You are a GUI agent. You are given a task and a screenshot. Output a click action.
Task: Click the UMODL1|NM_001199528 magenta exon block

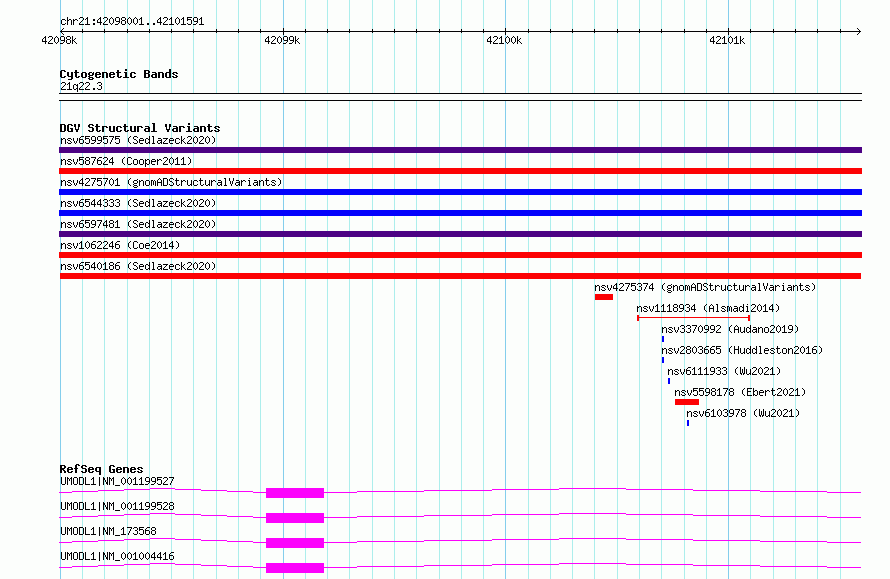(x=295, y=518)
